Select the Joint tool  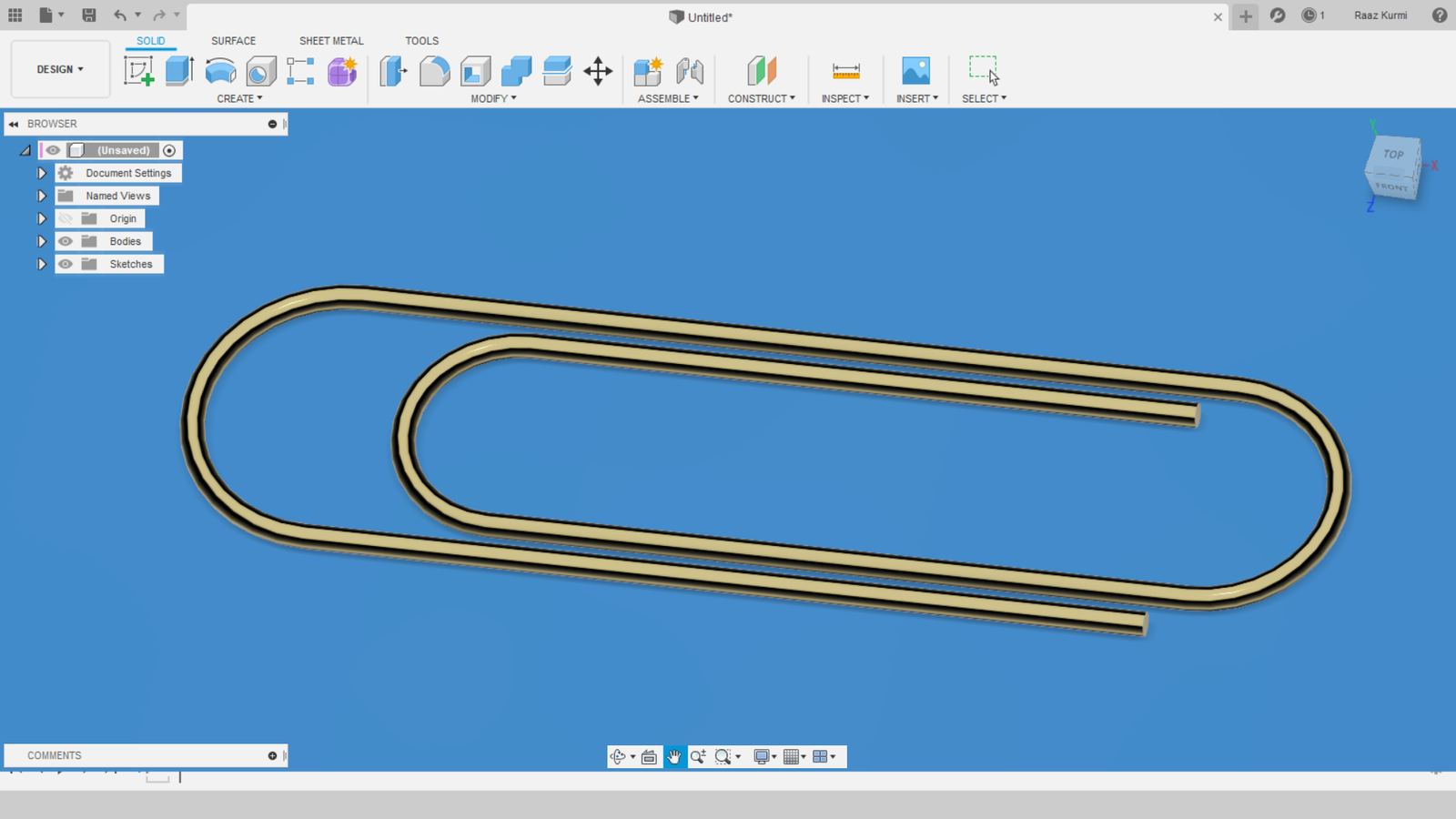coord(690,71)
